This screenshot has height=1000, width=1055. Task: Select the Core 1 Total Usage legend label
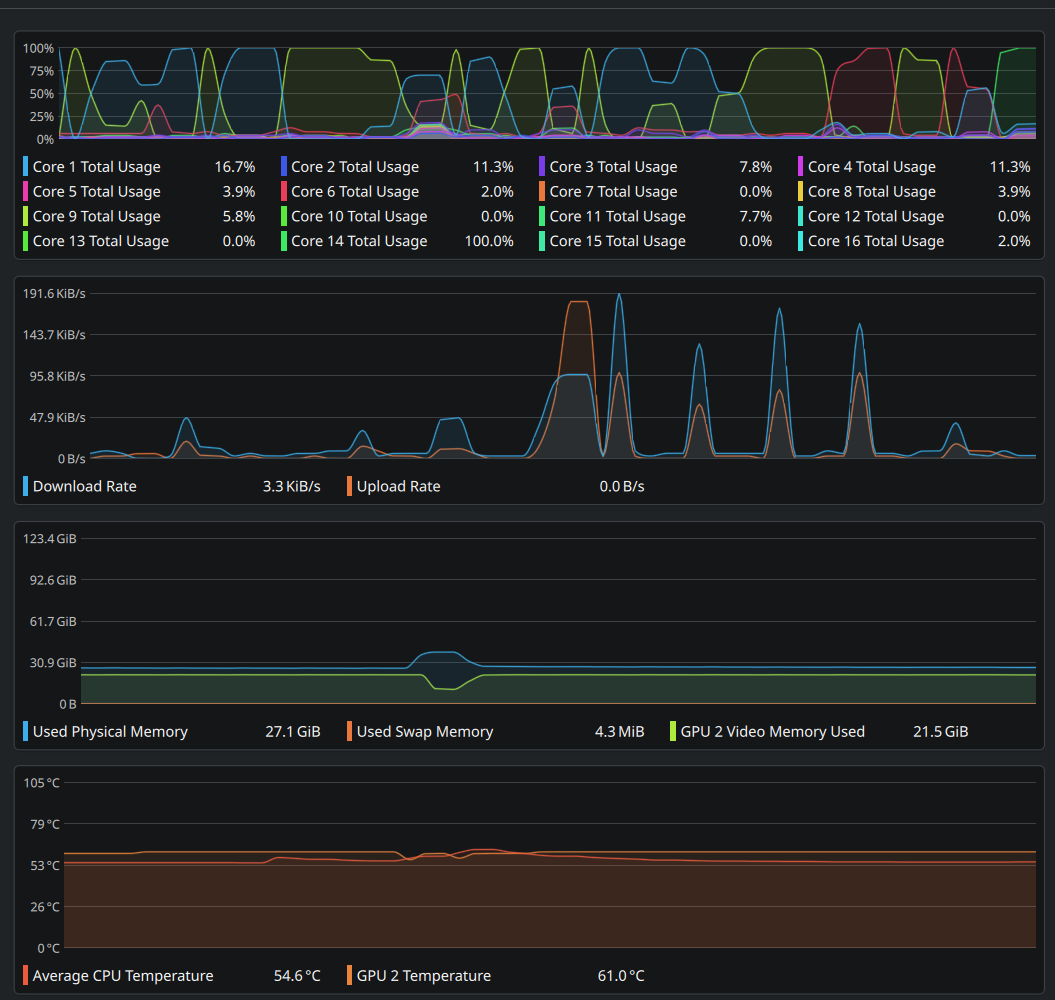97,167
